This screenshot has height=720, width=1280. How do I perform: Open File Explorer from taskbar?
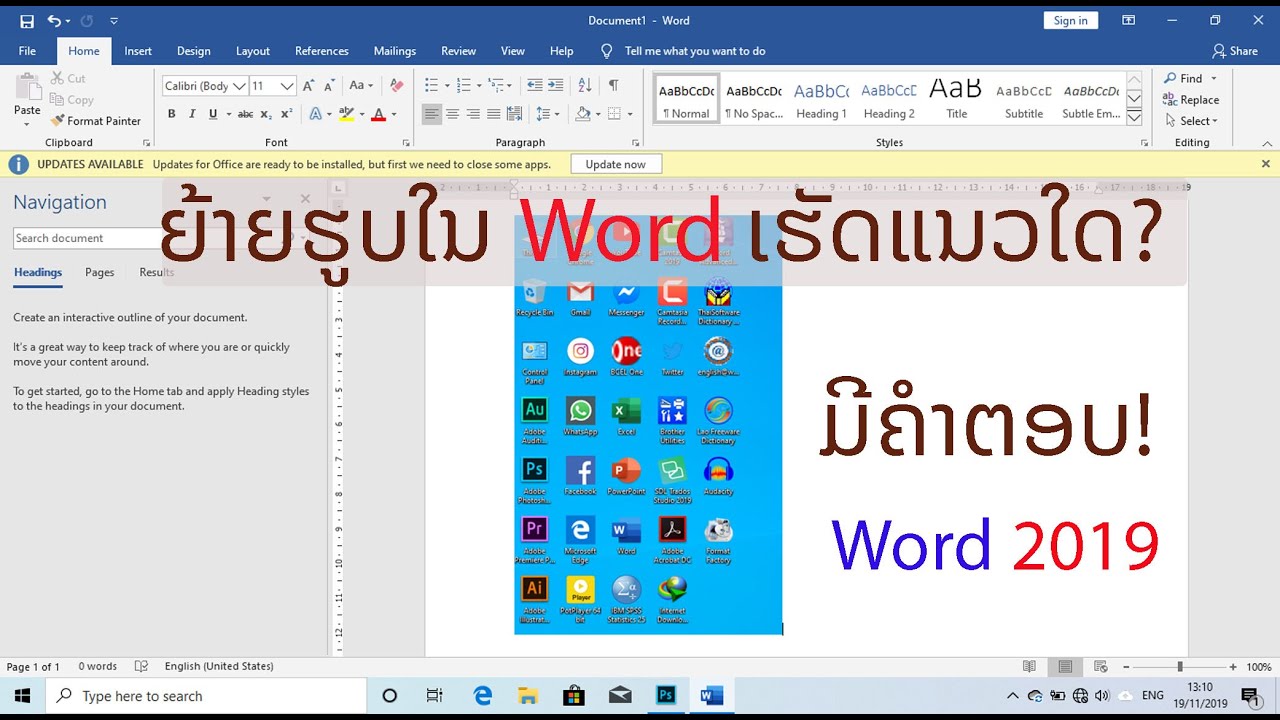[528, 696]
